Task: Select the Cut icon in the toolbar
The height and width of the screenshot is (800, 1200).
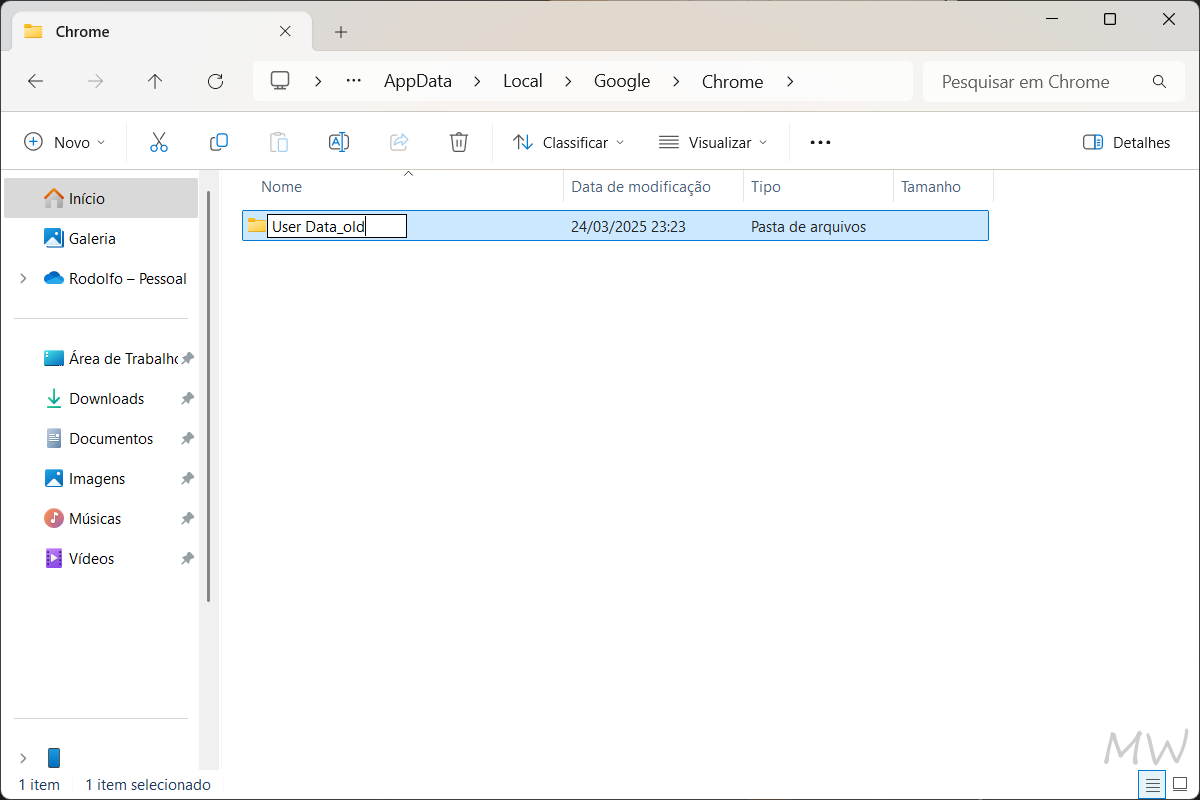Action: (159, 141)
